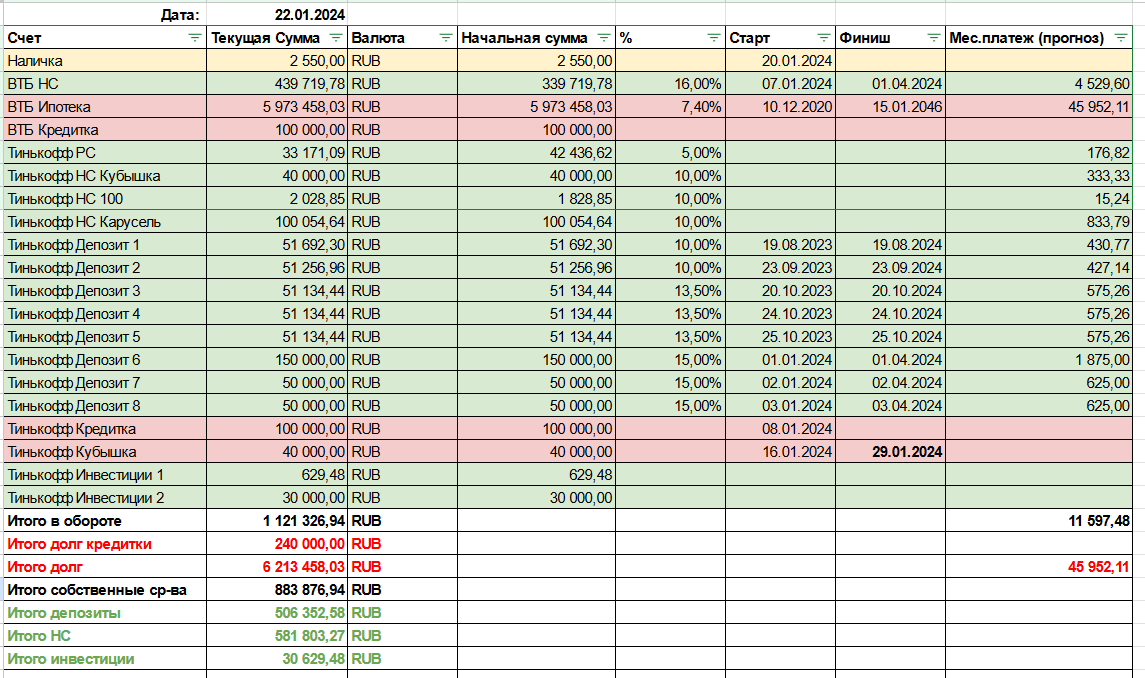Select the Тинькофф Депозит 4 cell

[105, 314]
